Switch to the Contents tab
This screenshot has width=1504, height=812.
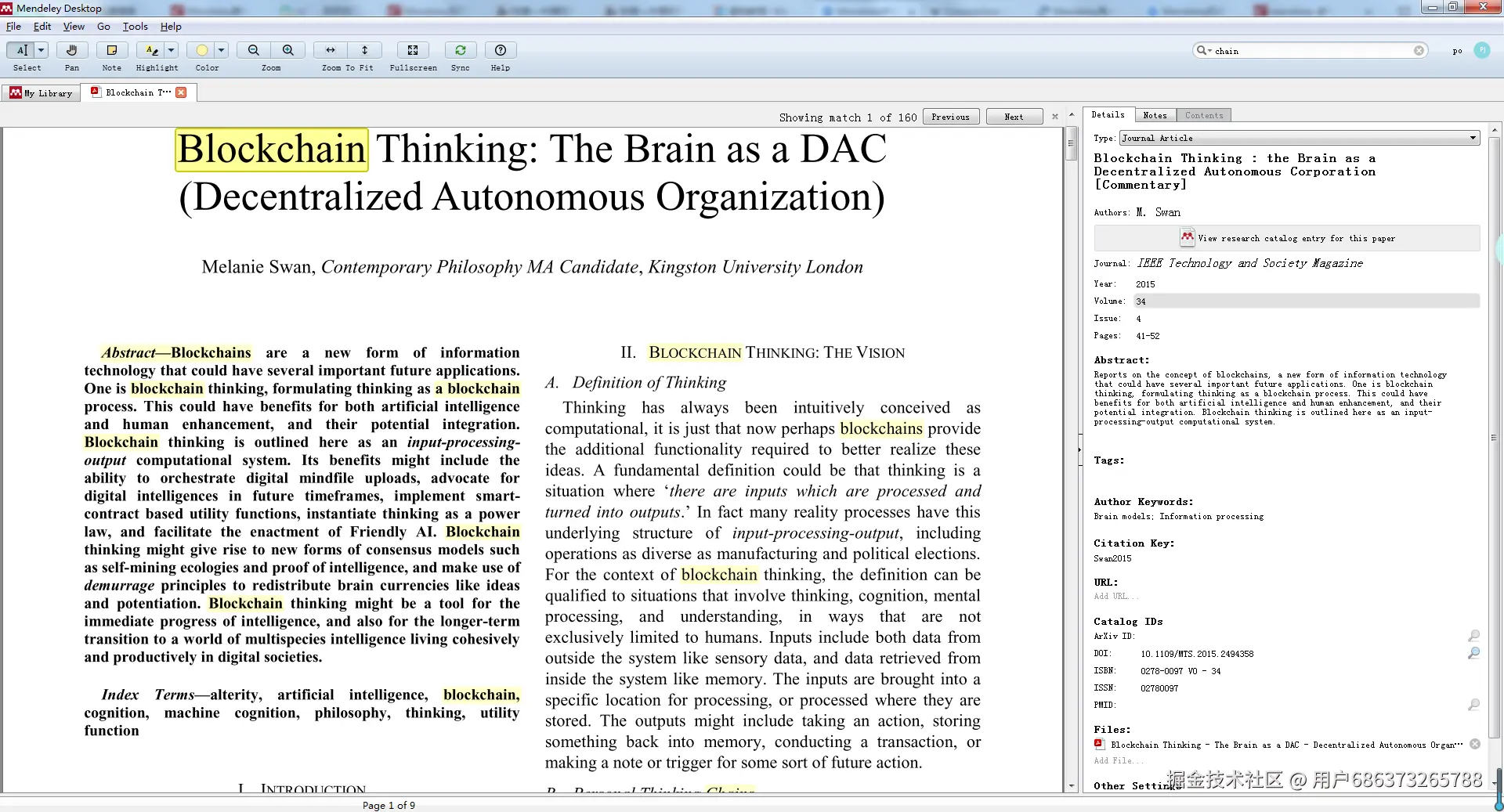click(1204, 115)
